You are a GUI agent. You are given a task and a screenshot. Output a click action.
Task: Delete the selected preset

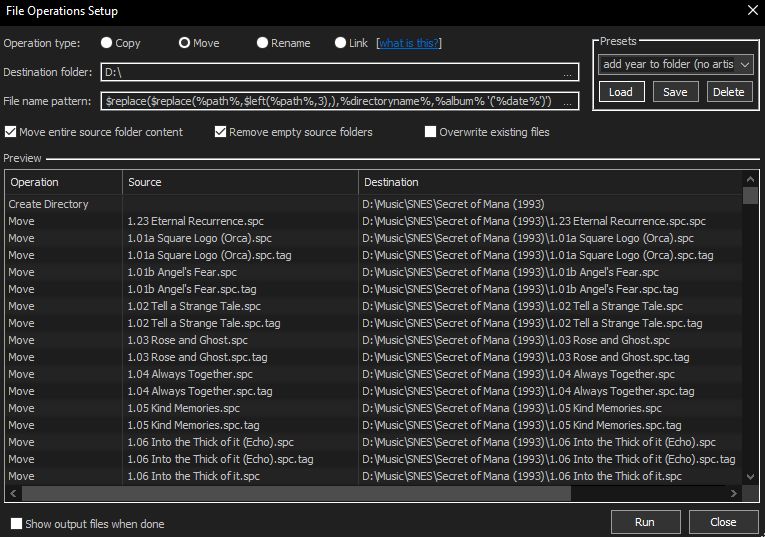[x=729, y=92]
